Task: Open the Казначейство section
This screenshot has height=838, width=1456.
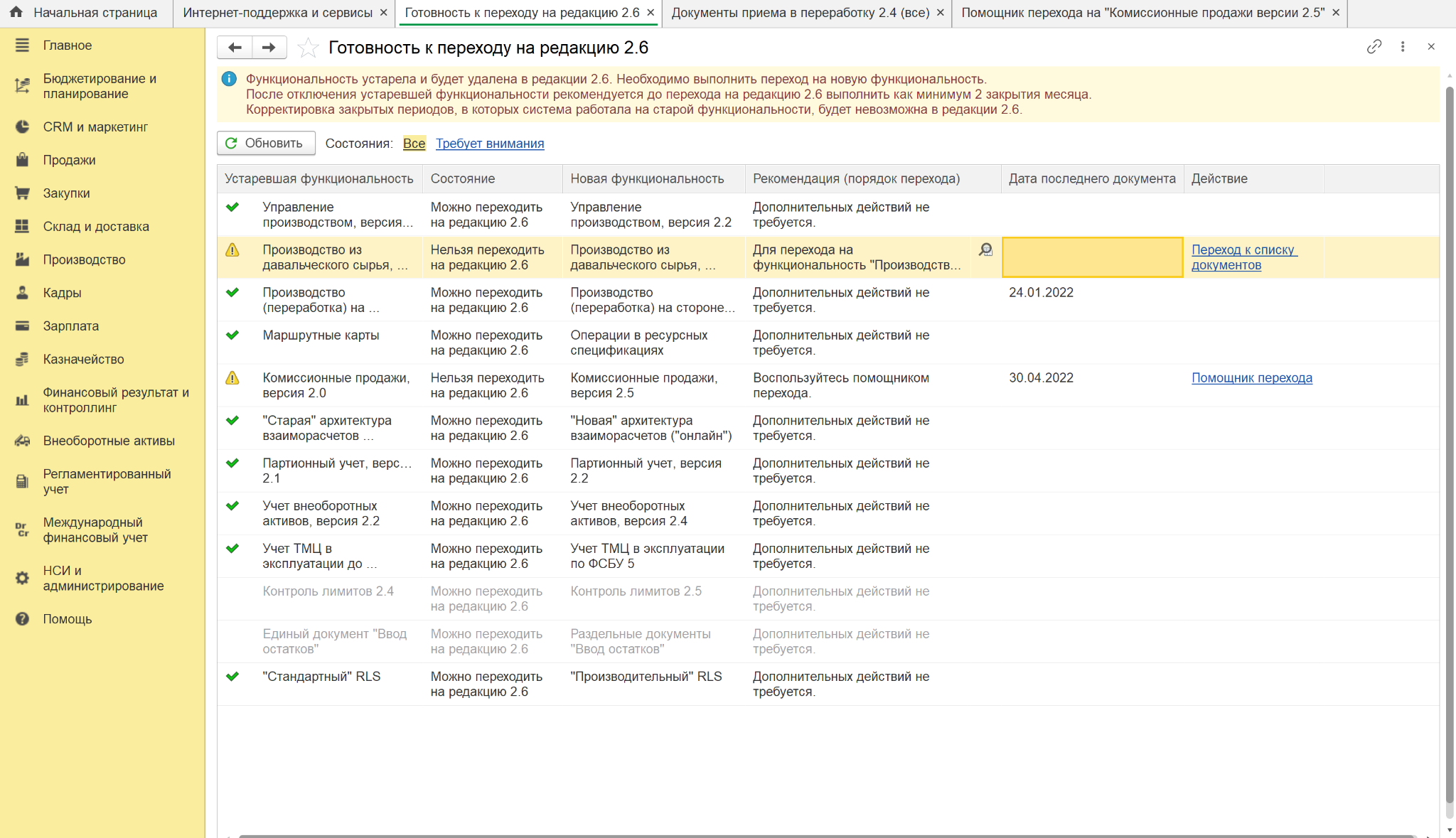Action: tap(102, 359)
